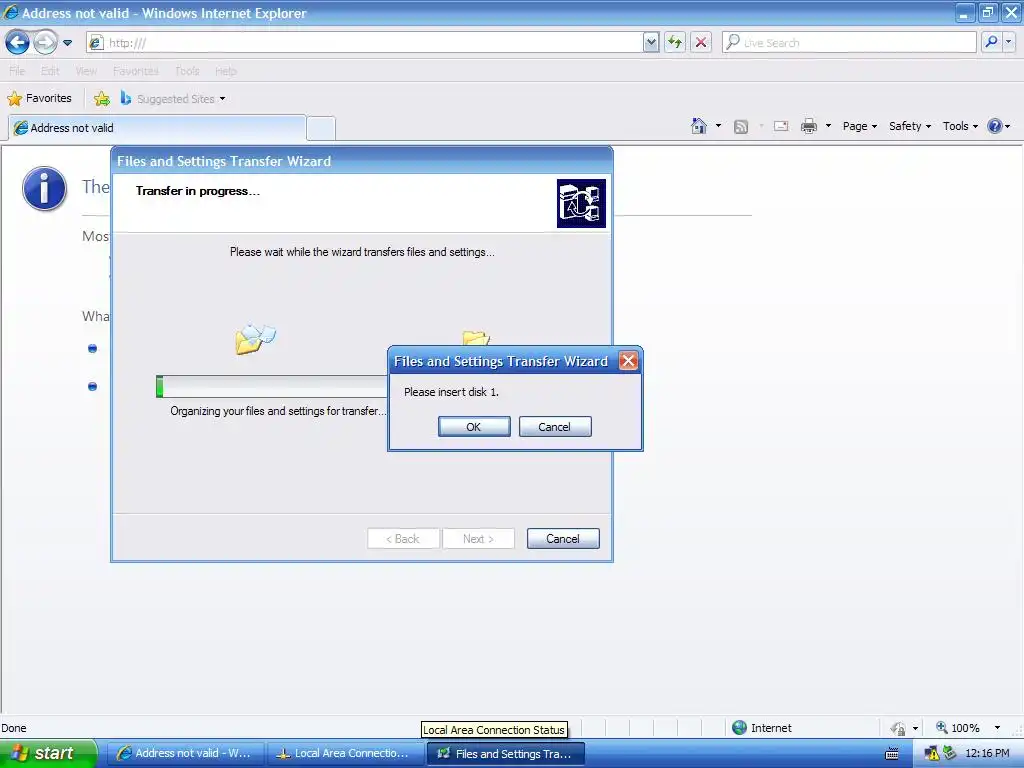Click the Live Search magnifier button
Viewport: 1024px width, 768px height.
pyautogui.click(x=991, y=42)
